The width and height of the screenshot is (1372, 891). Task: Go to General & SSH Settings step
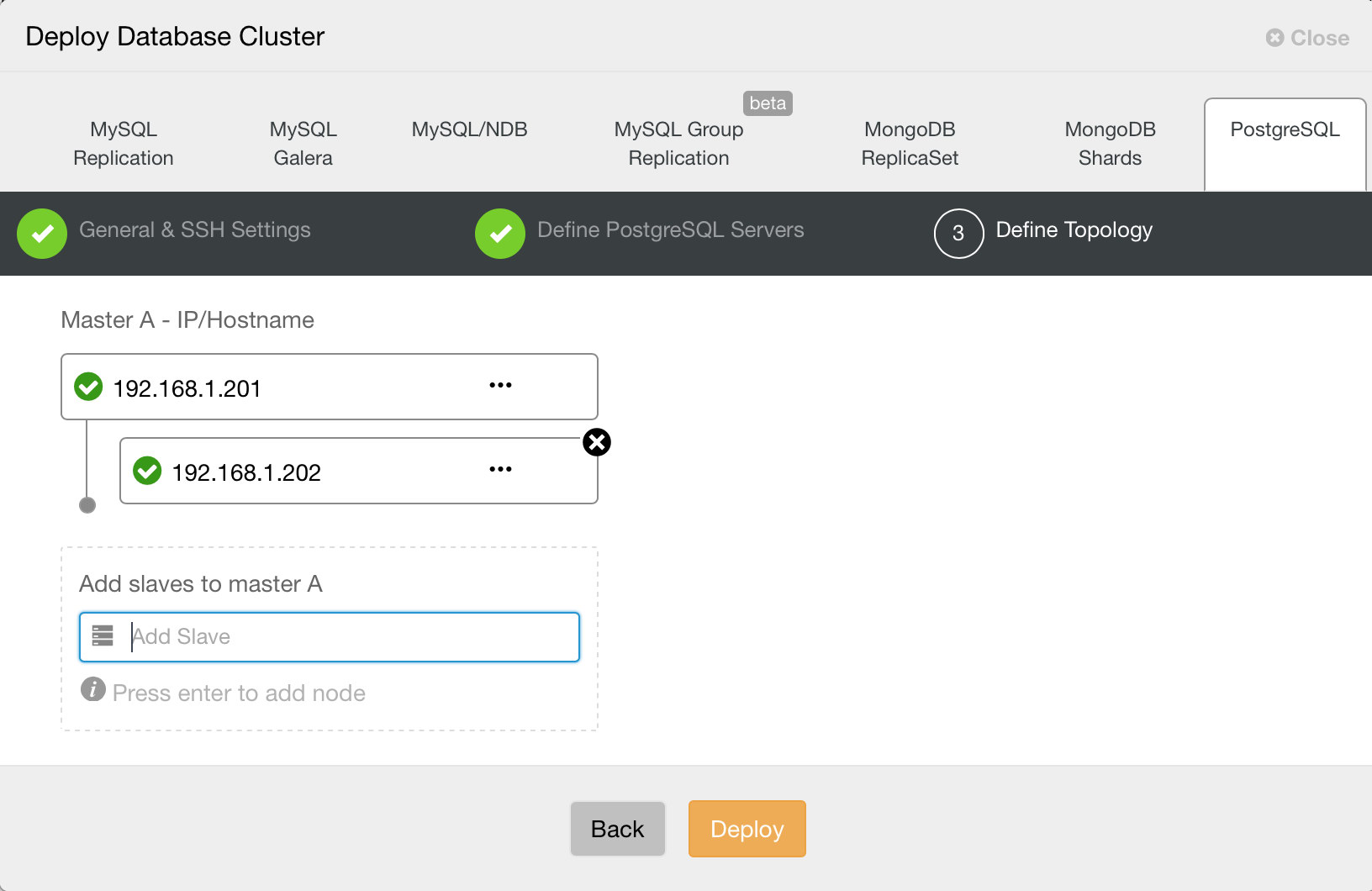[x=195, y=230]
